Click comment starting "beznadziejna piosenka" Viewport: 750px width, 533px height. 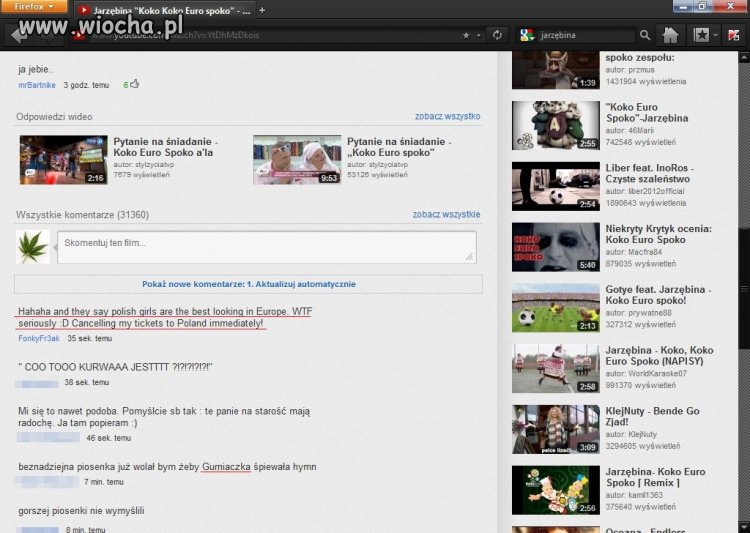(x=167, y=466)
